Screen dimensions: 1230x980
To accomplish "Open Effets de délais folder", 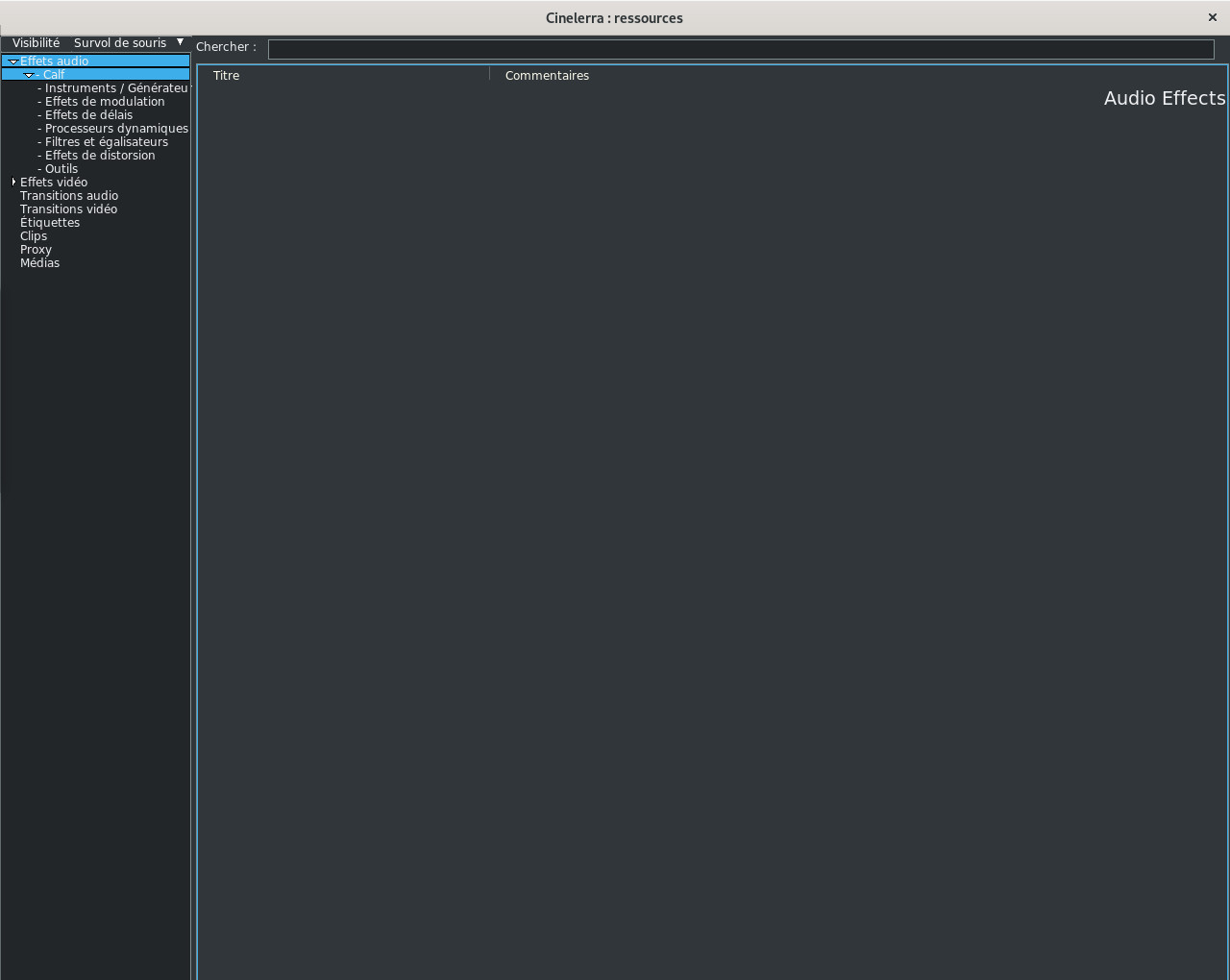I will 88,115.
